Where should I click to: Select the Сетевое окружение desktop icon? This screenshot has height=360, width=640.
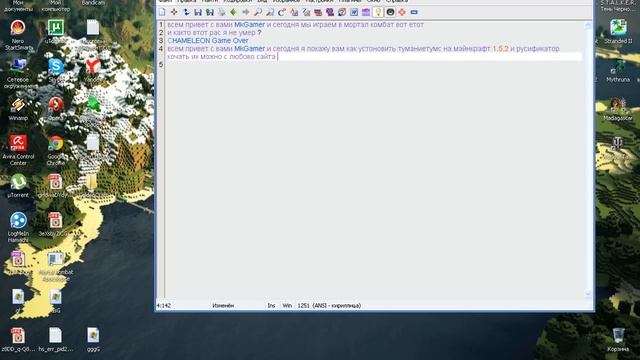pyautogui.click(x=18, y=73)
